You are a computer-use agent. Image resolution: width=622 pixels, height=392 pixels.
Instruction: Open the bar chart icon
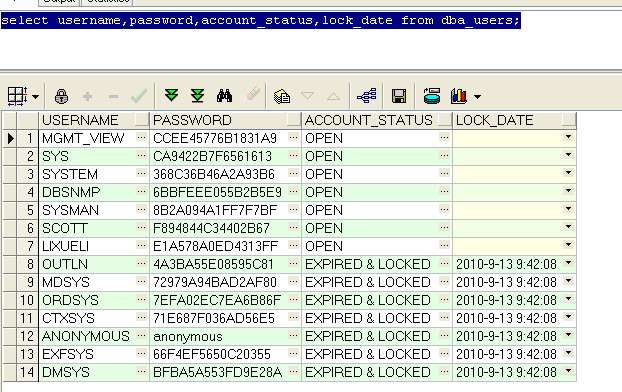tap(459, 96)
